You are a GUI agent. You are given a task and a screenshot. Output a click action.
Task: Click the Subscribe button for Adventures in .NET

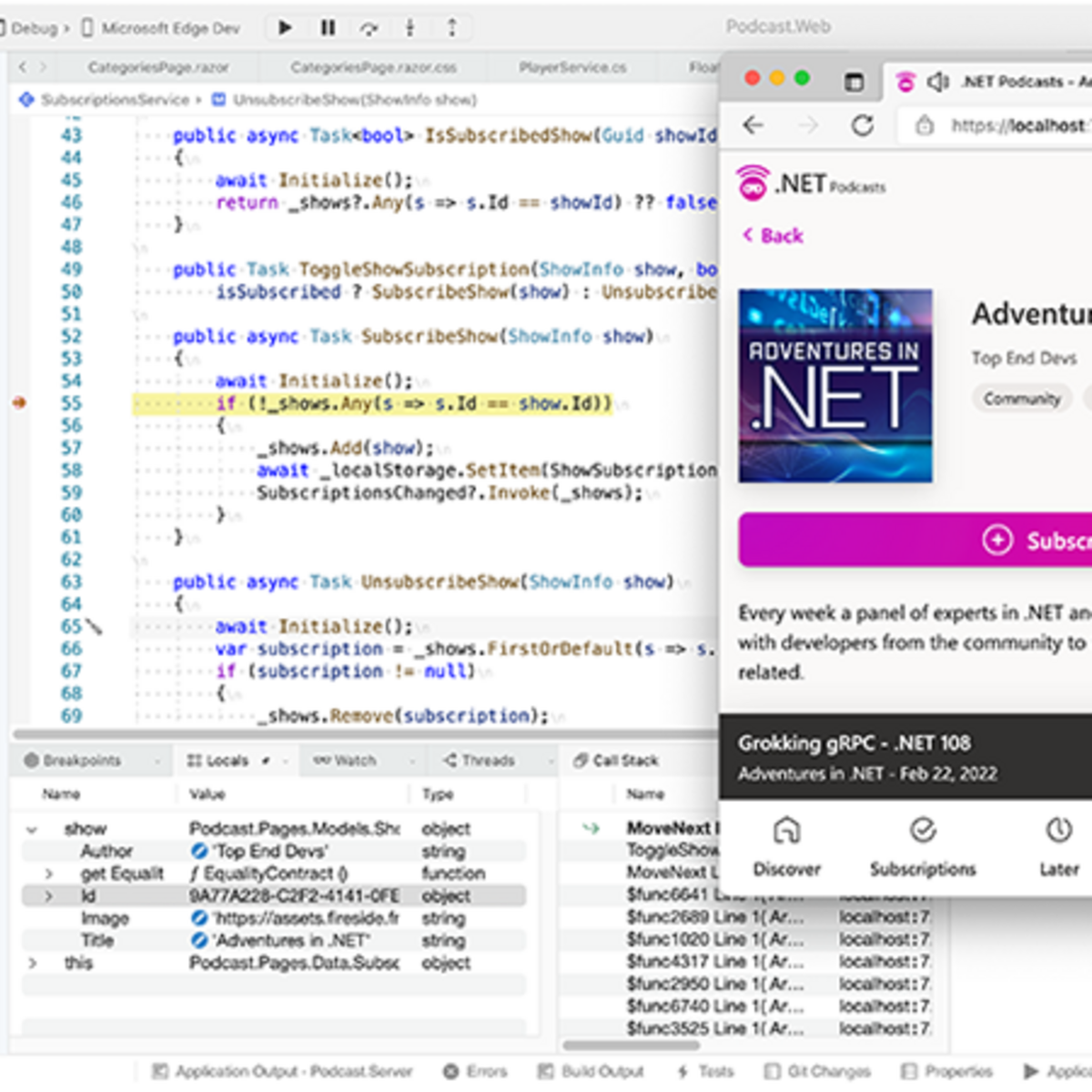tap(955, 540)
